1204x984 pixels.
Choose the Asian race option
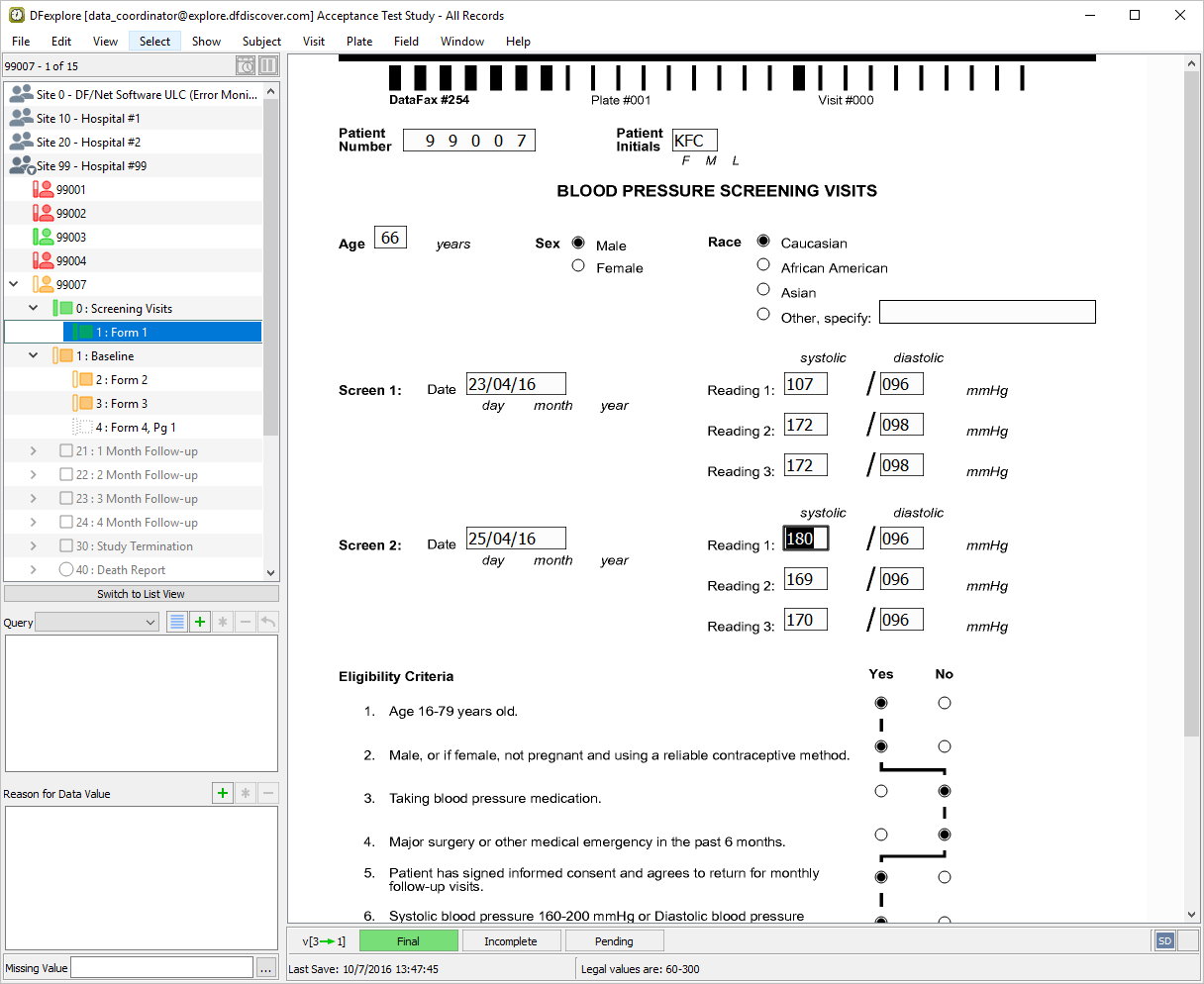point(763,290)
